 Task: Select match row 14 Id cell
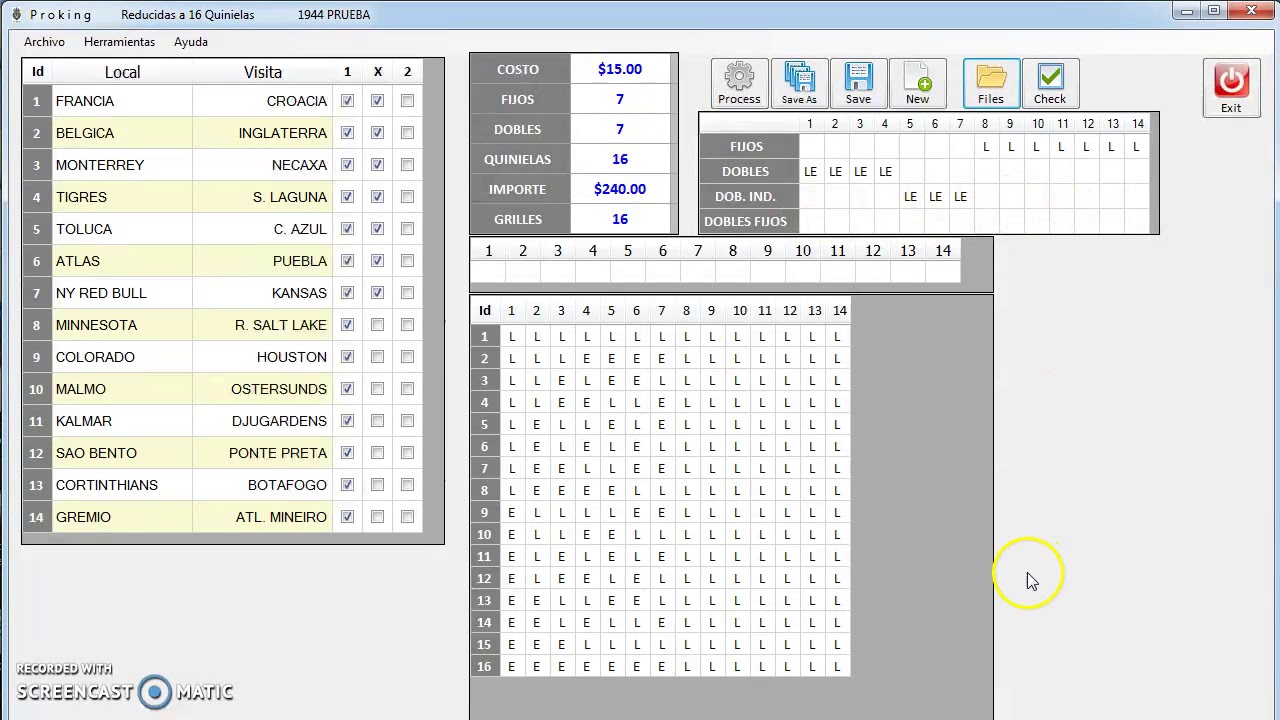(x=36, y=517)
